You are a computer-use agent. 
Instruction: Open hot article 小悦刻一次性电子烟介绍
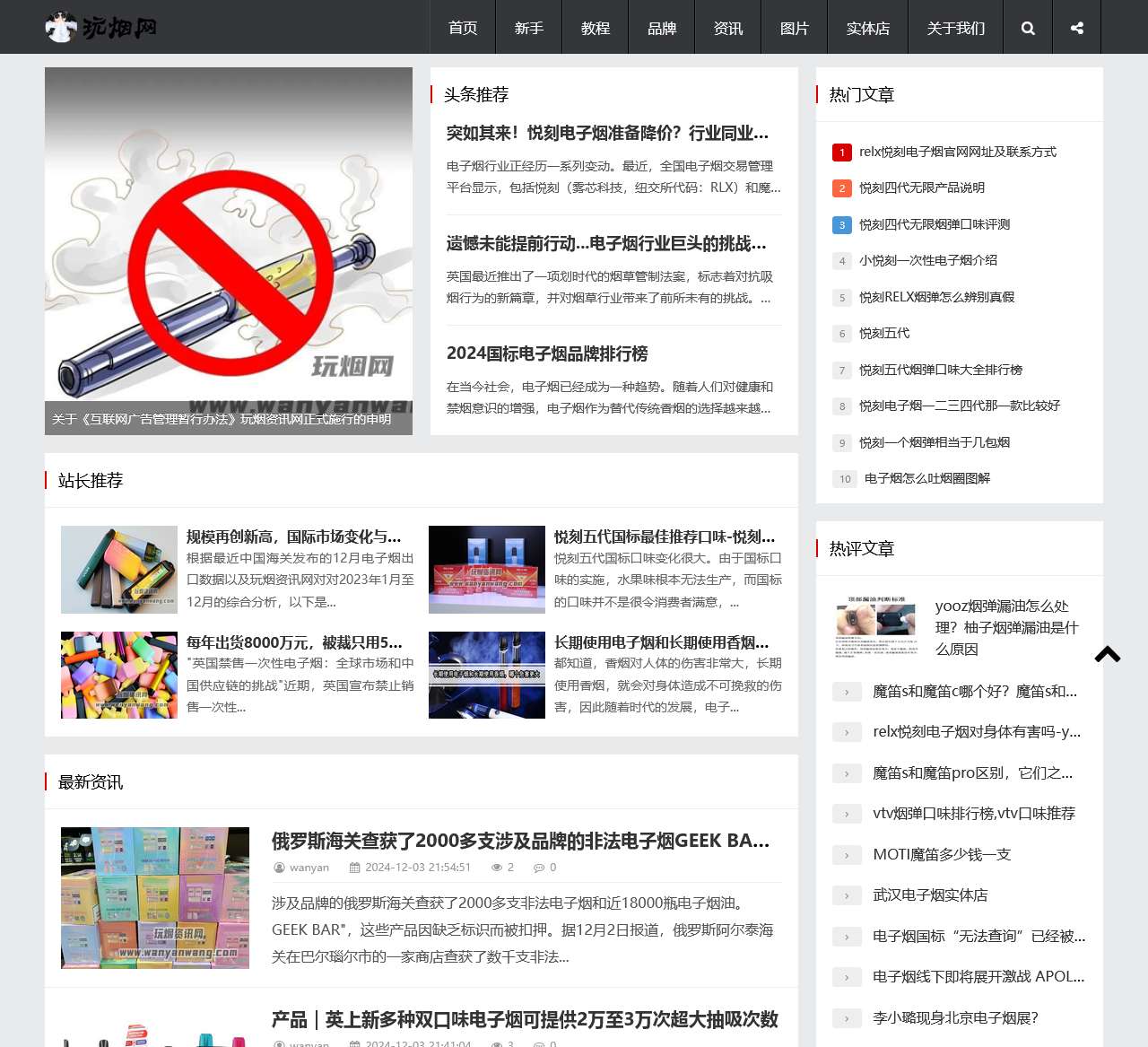click(x=928, y=260)
